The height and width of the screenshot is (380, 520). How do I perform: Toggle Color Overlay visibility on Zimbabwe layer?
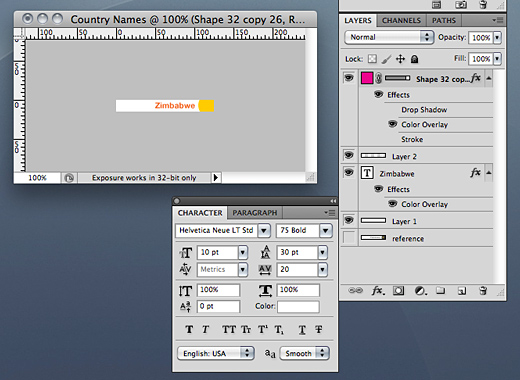(x=393, y=203)
